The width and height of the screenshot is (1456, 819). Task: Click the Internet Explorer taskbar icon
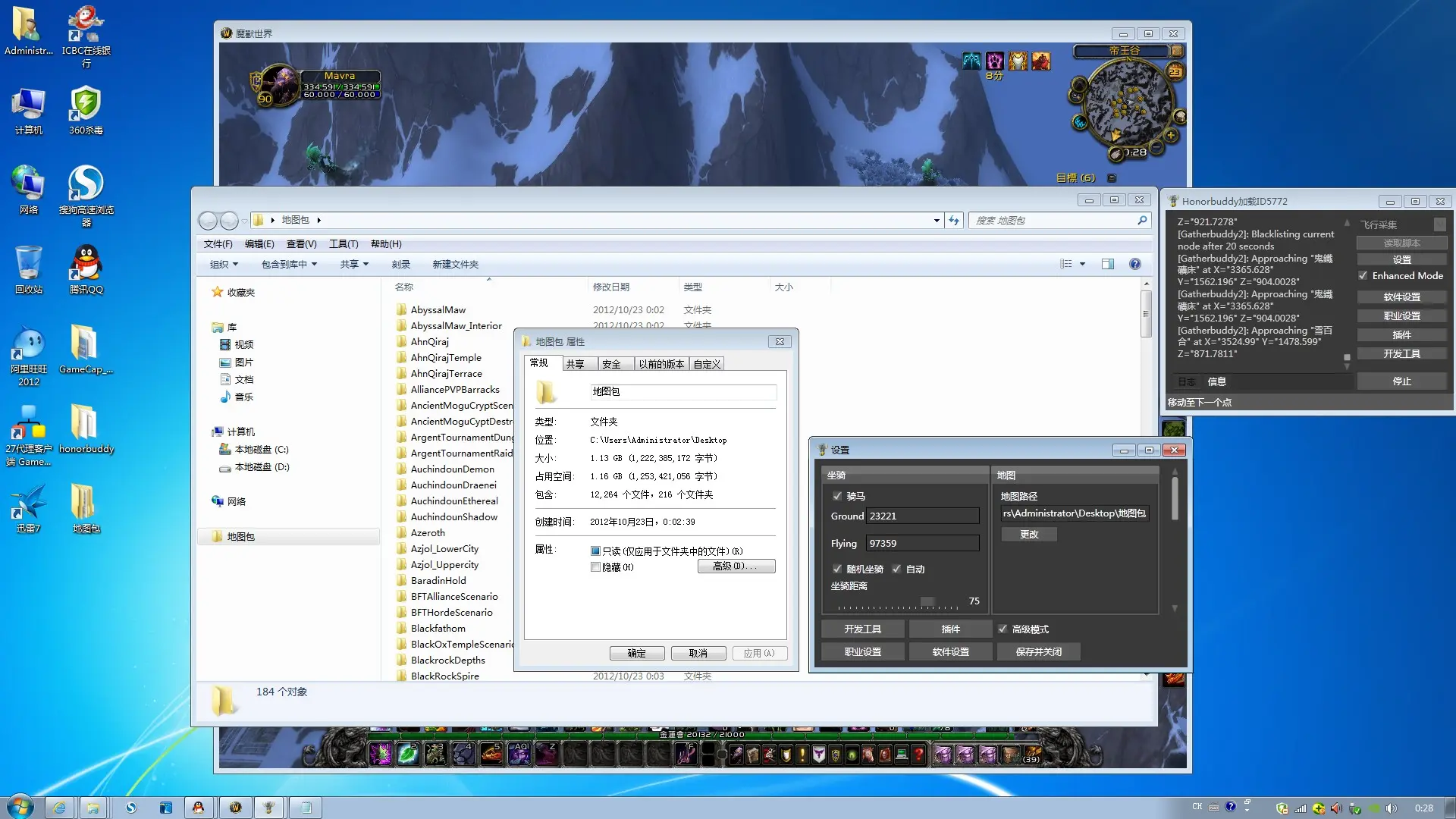[x=58, y=808]
